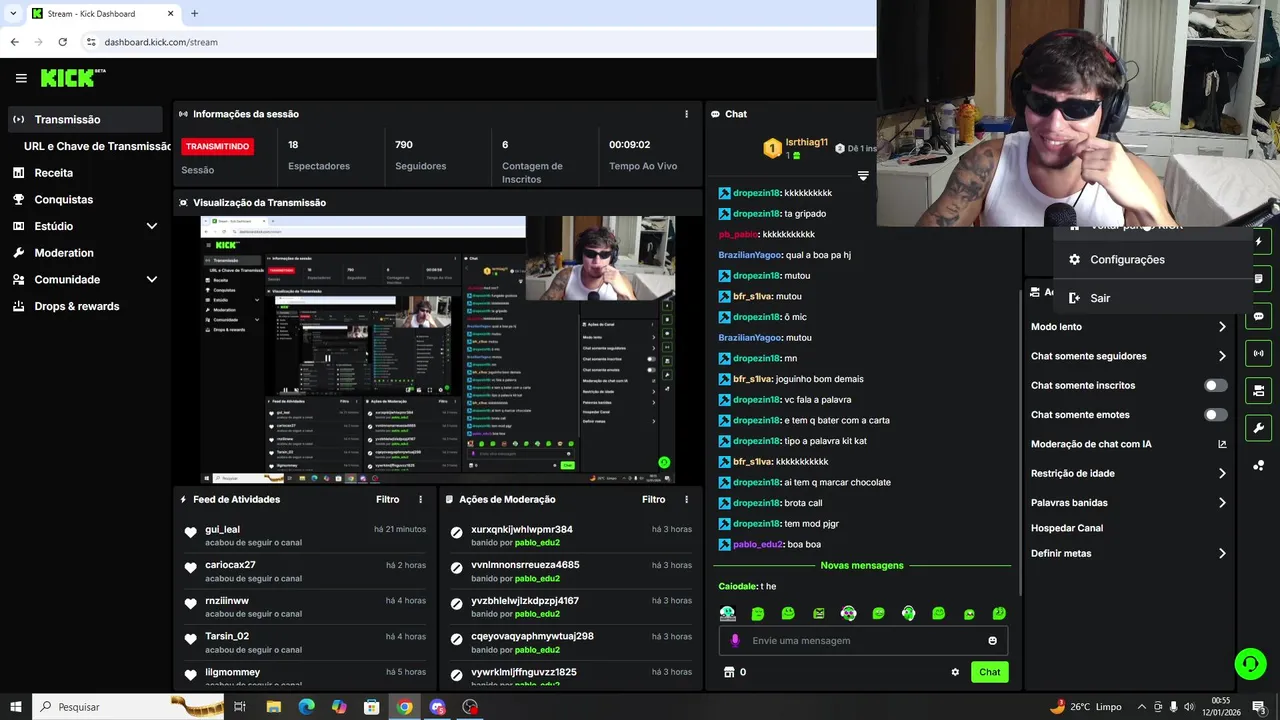Viewport: 1280px width, 720px height.
Task: Click the wrench sidebar icon
Action: point(1258,428)
